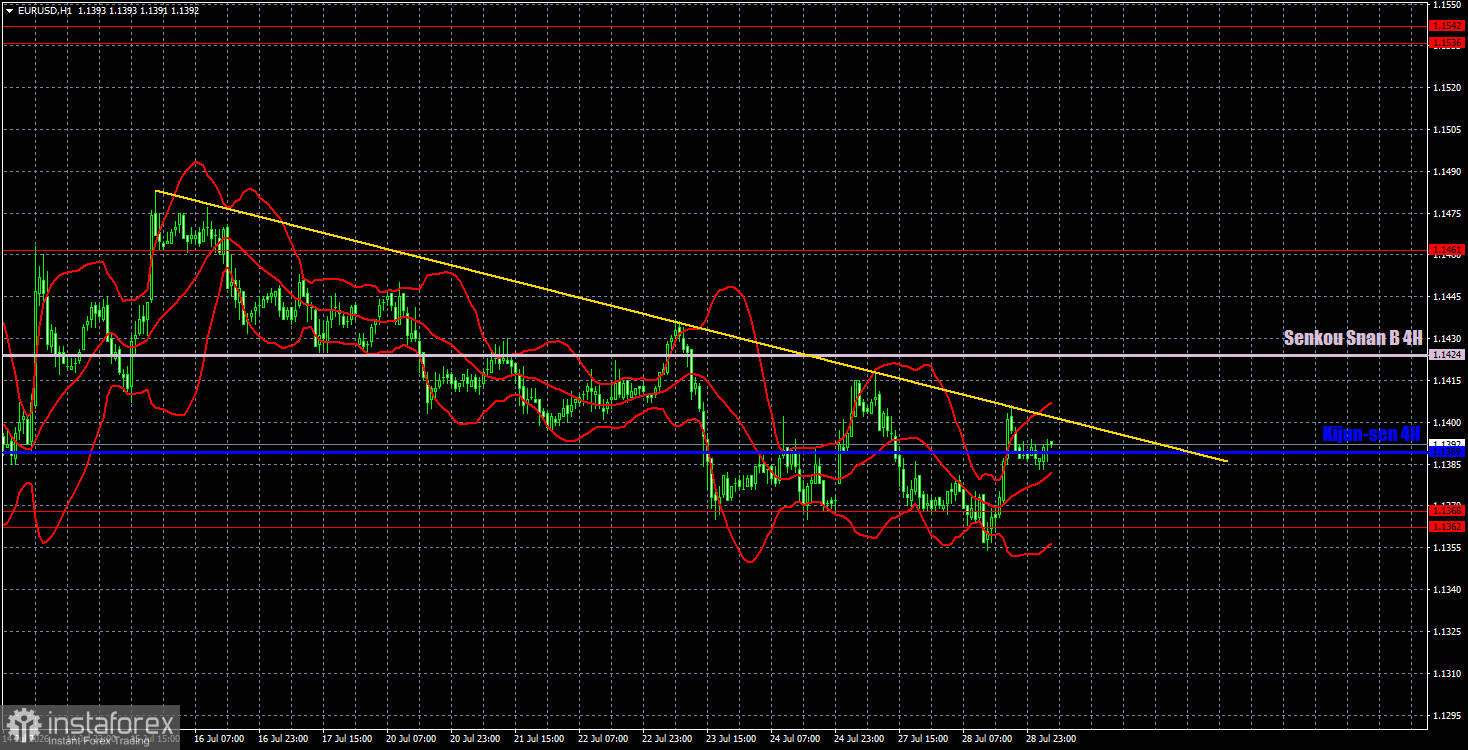Click the 1.1445 value on price axis

click(x=1446, y=297)
